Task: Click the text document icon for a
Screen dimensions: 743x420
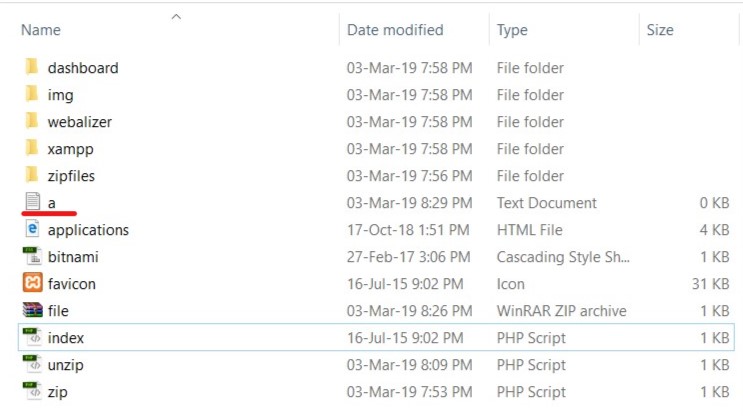Action: [31, 203]
